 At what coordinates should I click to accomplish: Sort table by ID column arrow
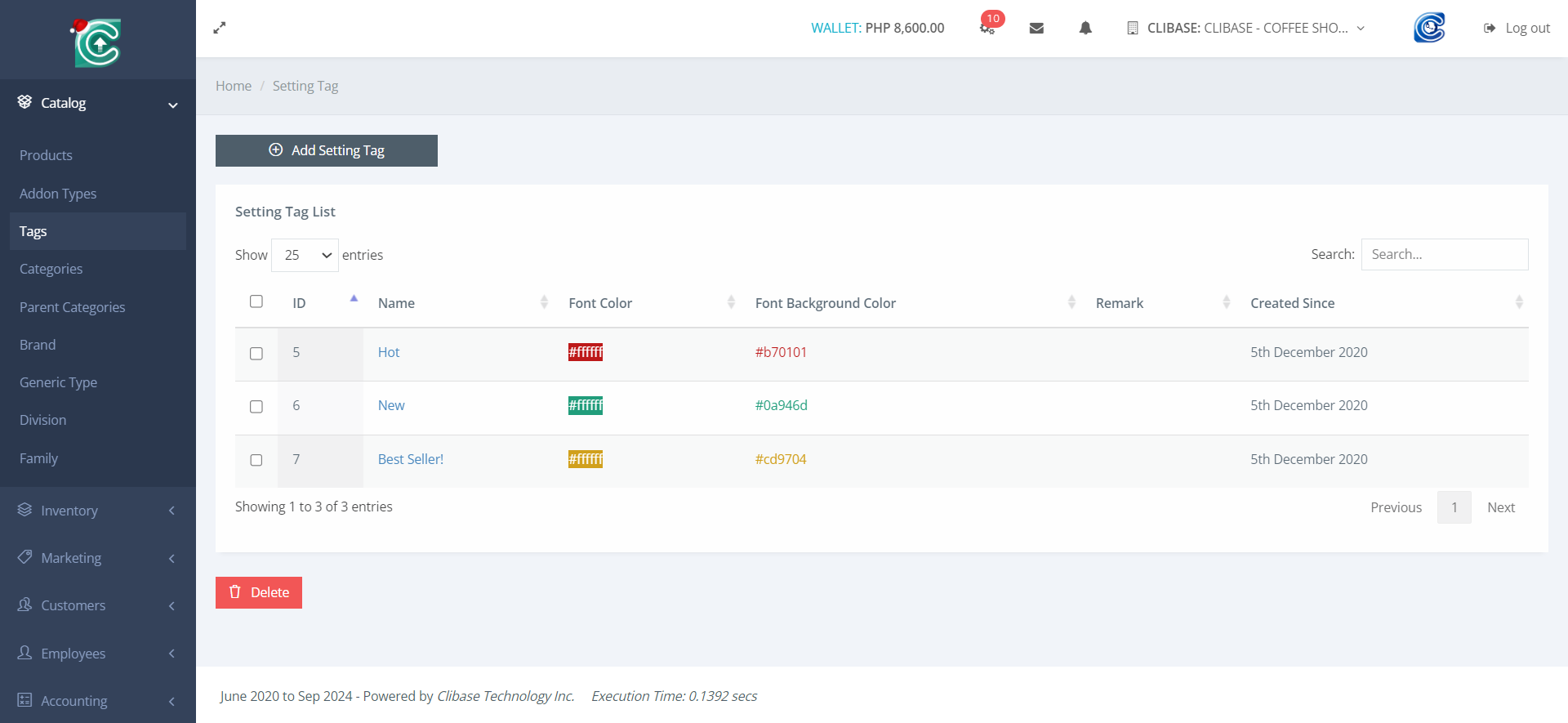(354, 300)
